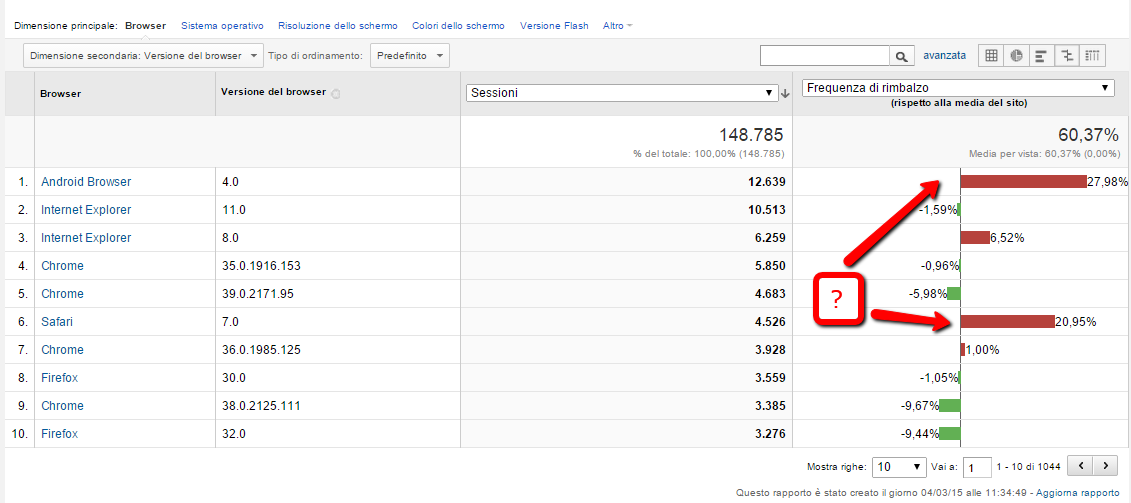1131x503 pixels.
Task: Remove secondary dimension next to Versione del browser
Action: pos(336,94)
